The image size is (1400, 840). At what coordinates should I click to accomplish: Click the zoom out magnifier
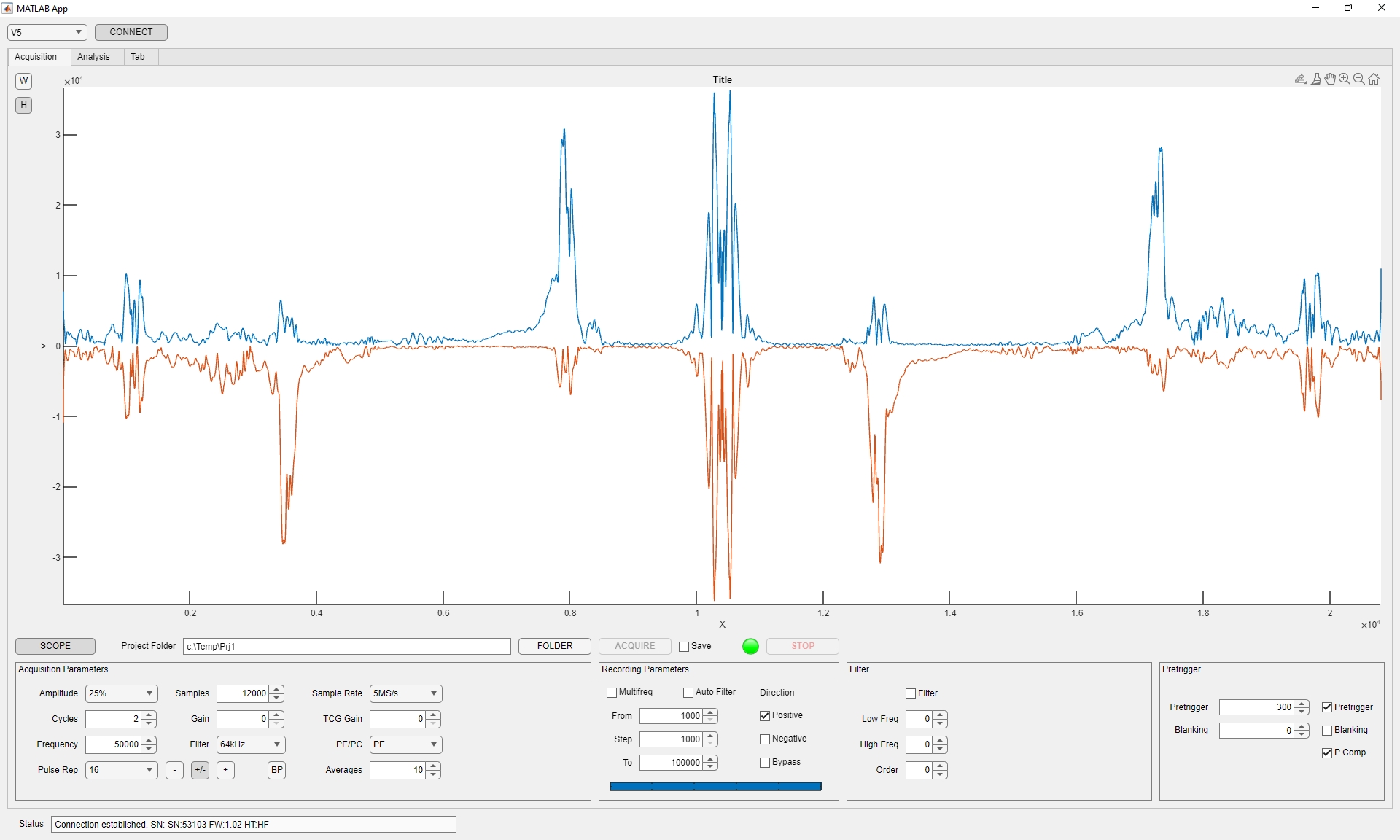tap(1359, 79)
